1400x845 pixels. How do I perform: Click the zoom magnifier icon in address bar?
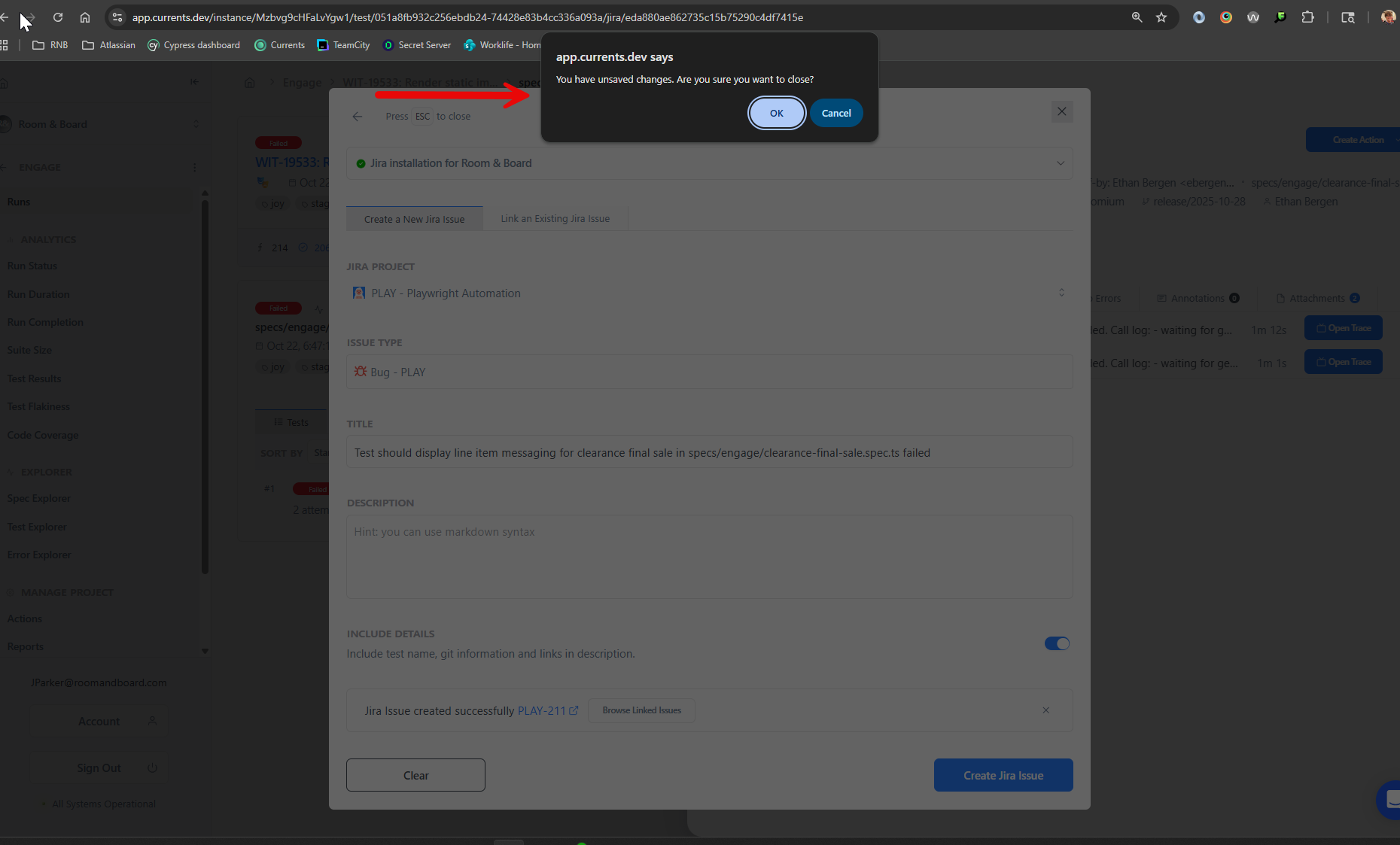[x=1137, y=17]
